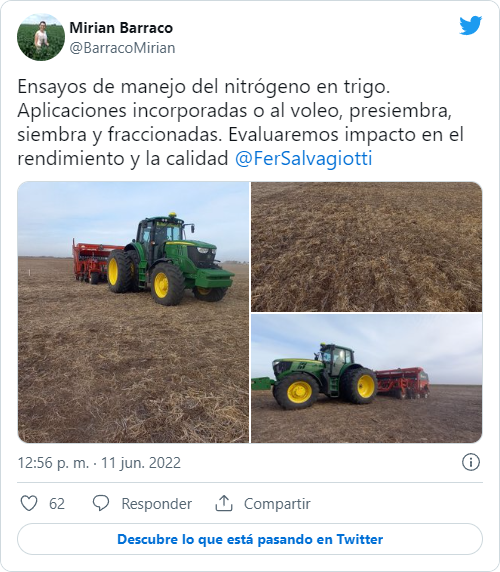Viewport: 500px width, 572px height.
Task: Click the Compartir label
Action: [277, 504]
